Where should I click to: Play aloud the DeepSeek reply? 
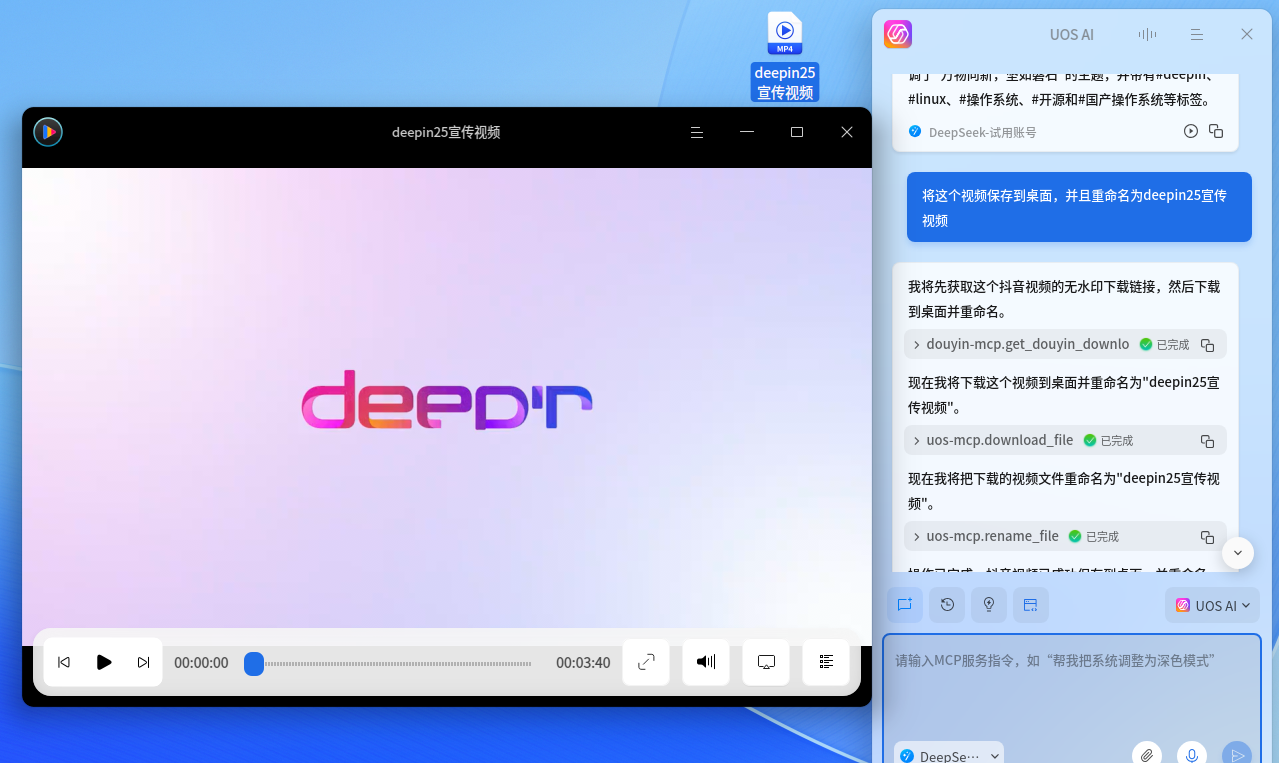[1191, 131]
